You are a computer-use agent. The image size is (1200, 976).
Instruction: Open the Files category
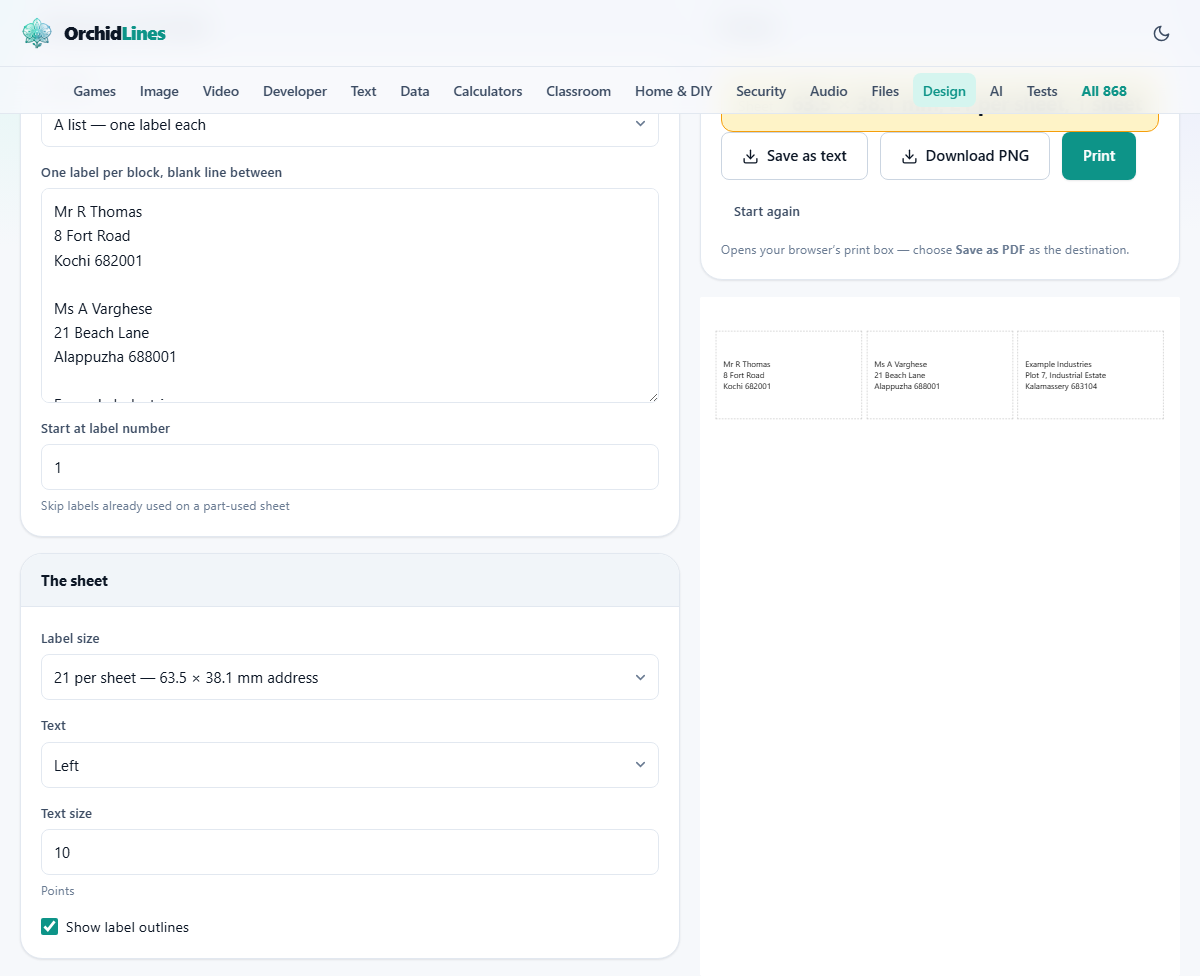click(885, 91)
